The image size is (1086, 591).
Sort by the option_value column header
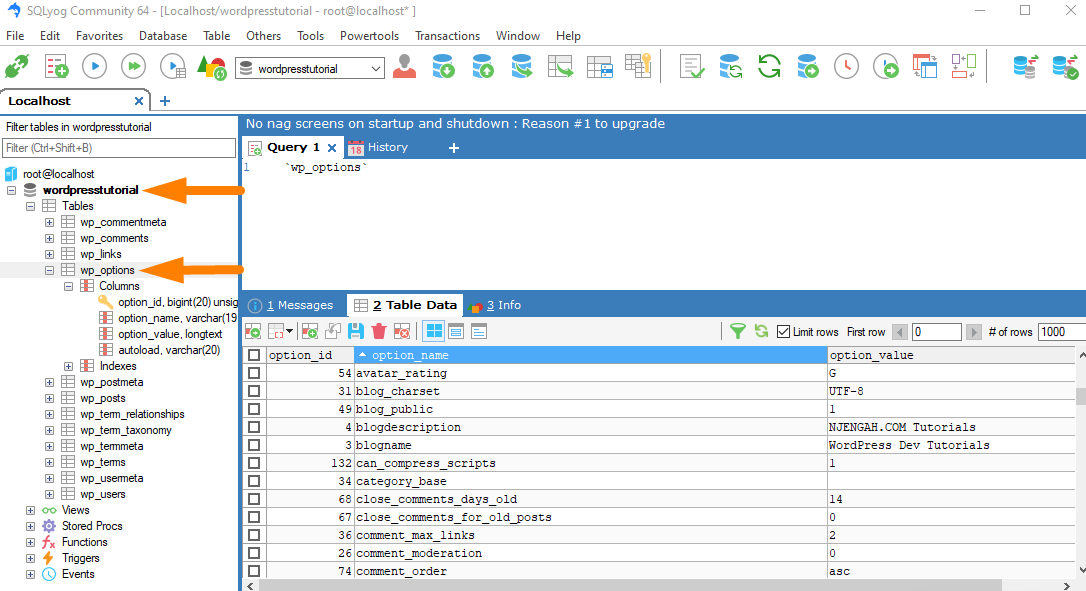tap(952, 355)
